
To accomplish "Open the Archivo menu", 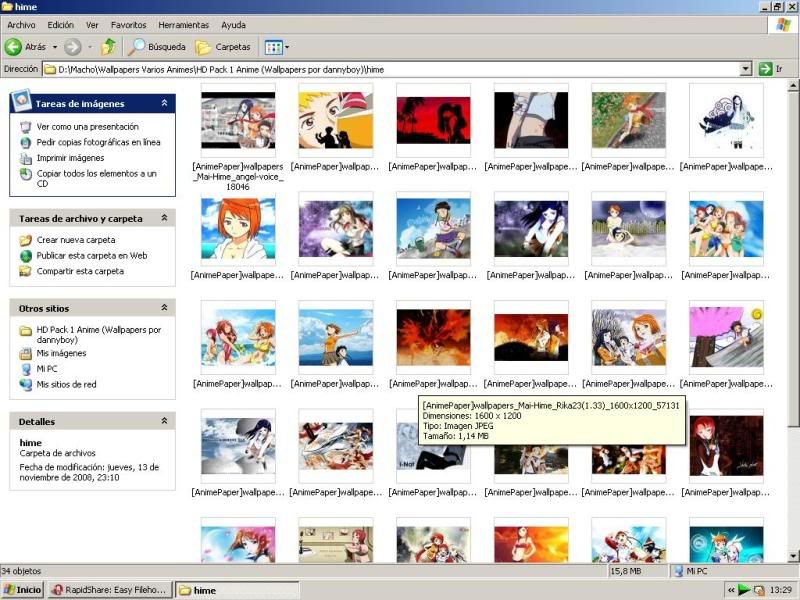I will (x=21, y=25).
